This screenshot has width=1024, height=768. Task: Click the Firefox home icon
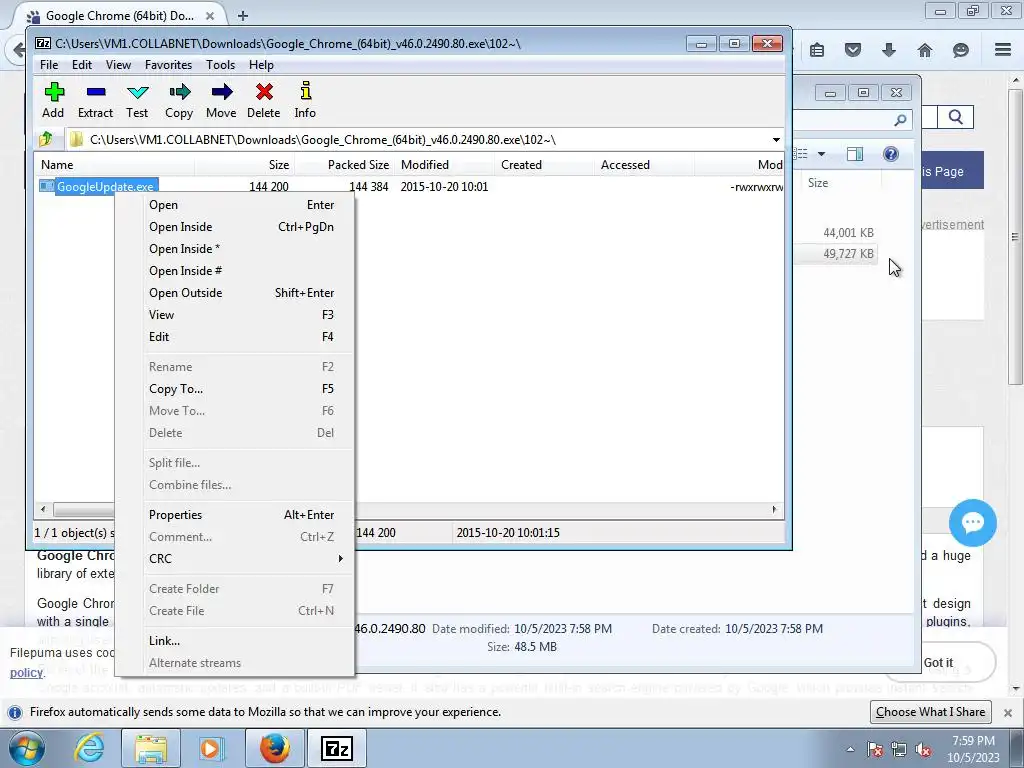tap(924, 50)
